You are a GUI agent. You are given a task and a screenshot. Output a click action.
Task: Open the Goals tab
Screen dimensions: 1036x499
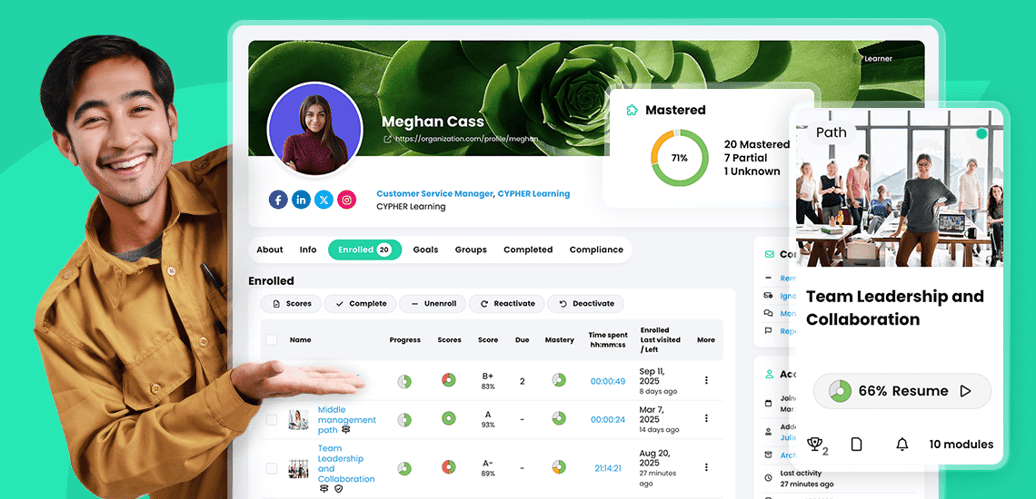pyautogui.click(x=426, y=250)
